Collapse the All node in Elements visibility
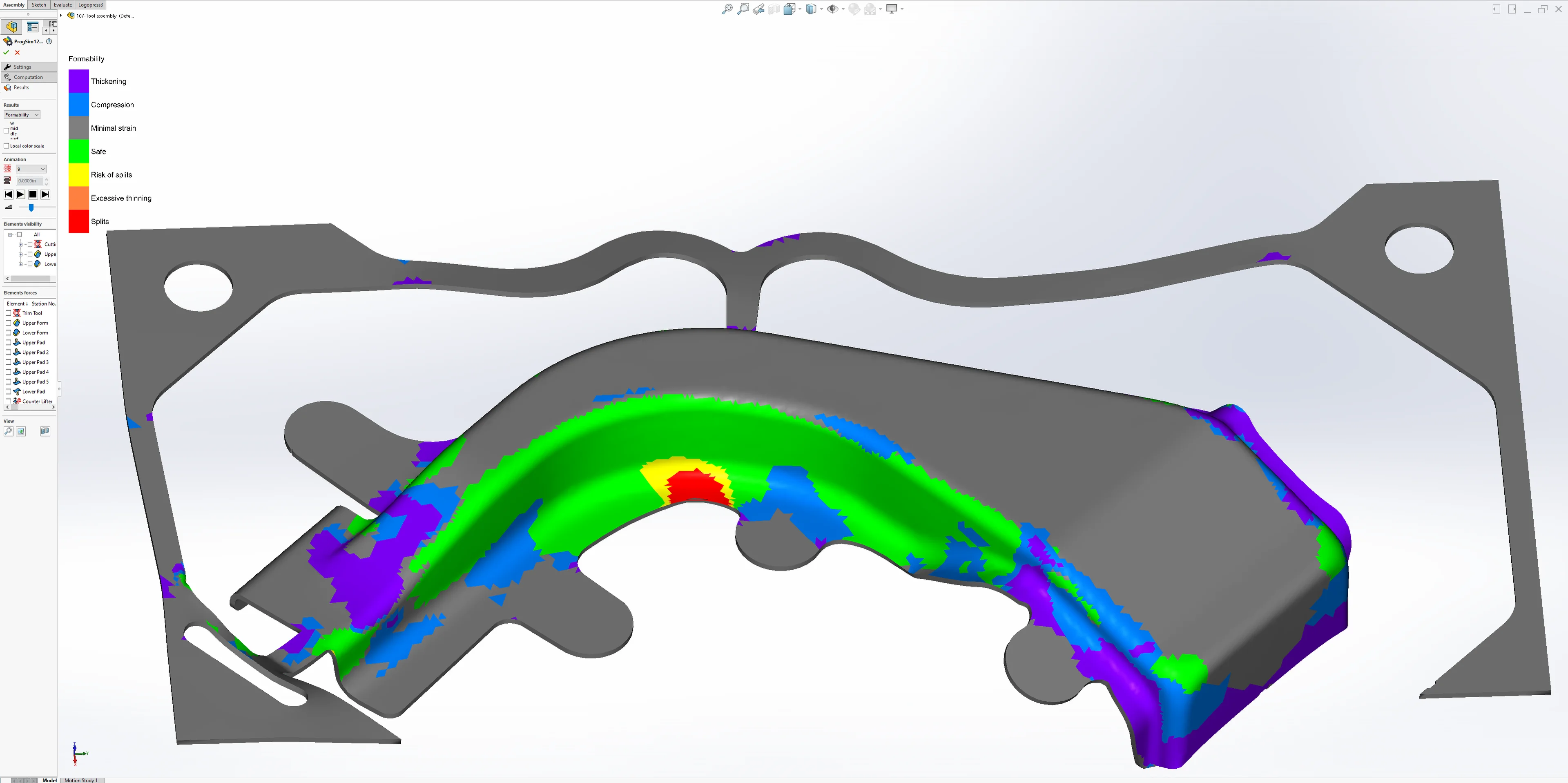This screenshot has height=783, width=1568. 10,234
